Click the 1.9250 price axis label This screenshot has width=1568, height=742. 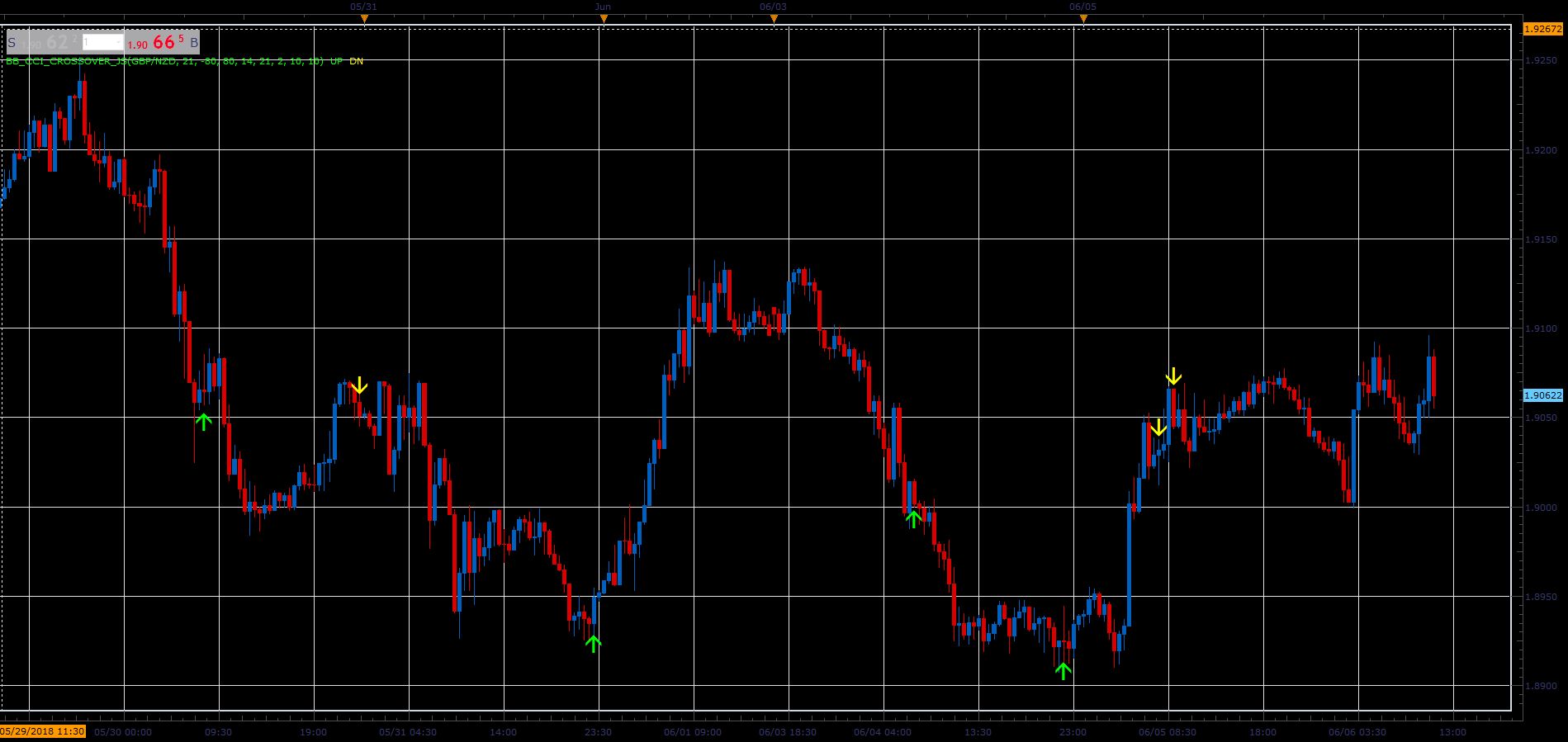[1541, 61]
